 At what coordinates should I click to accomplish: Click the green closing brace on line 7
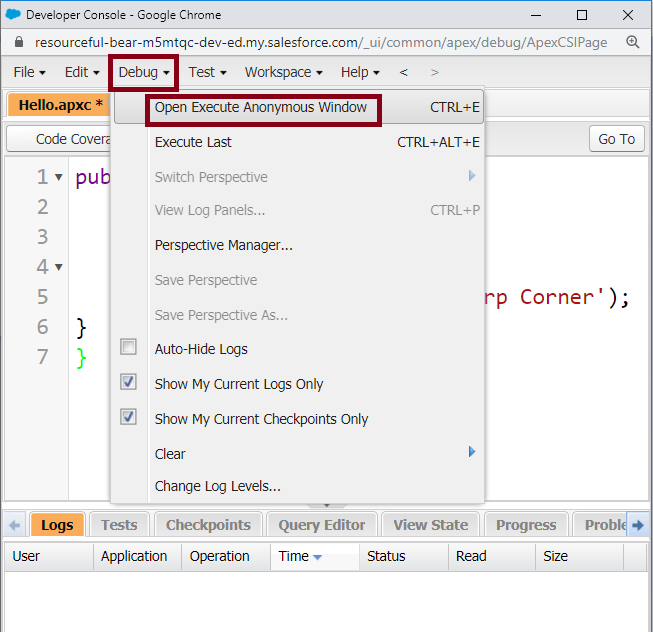point(82,358)
